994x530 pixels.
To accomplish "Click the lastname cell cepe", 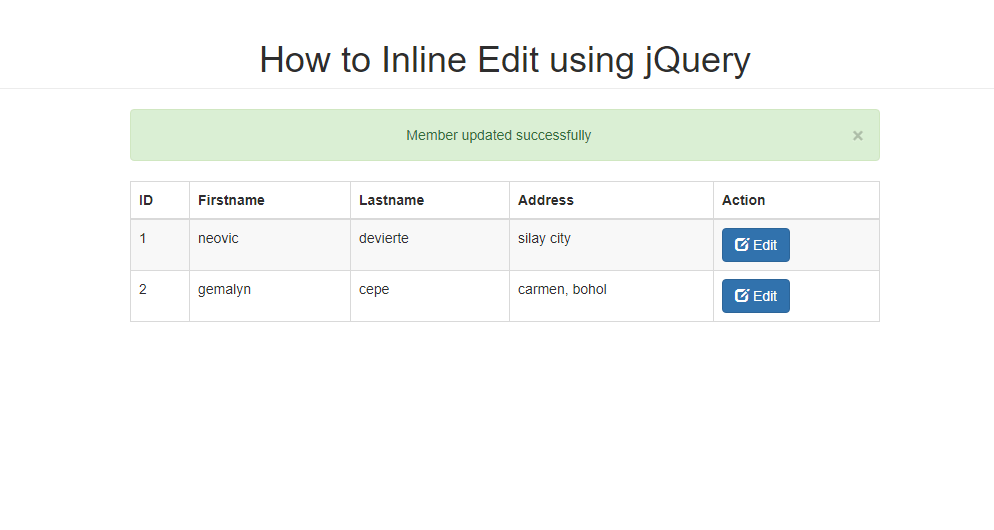I will [x=430, y=296].
